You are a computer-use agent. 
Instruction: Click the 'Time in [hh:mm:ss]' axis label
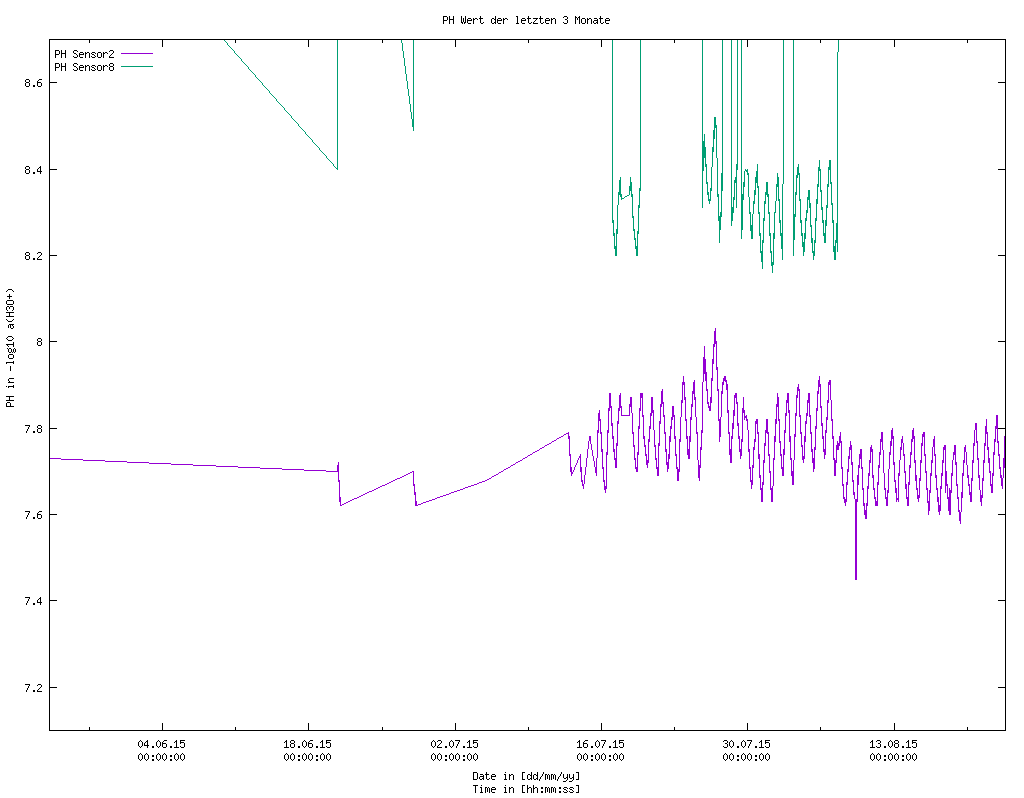(526, 790)
